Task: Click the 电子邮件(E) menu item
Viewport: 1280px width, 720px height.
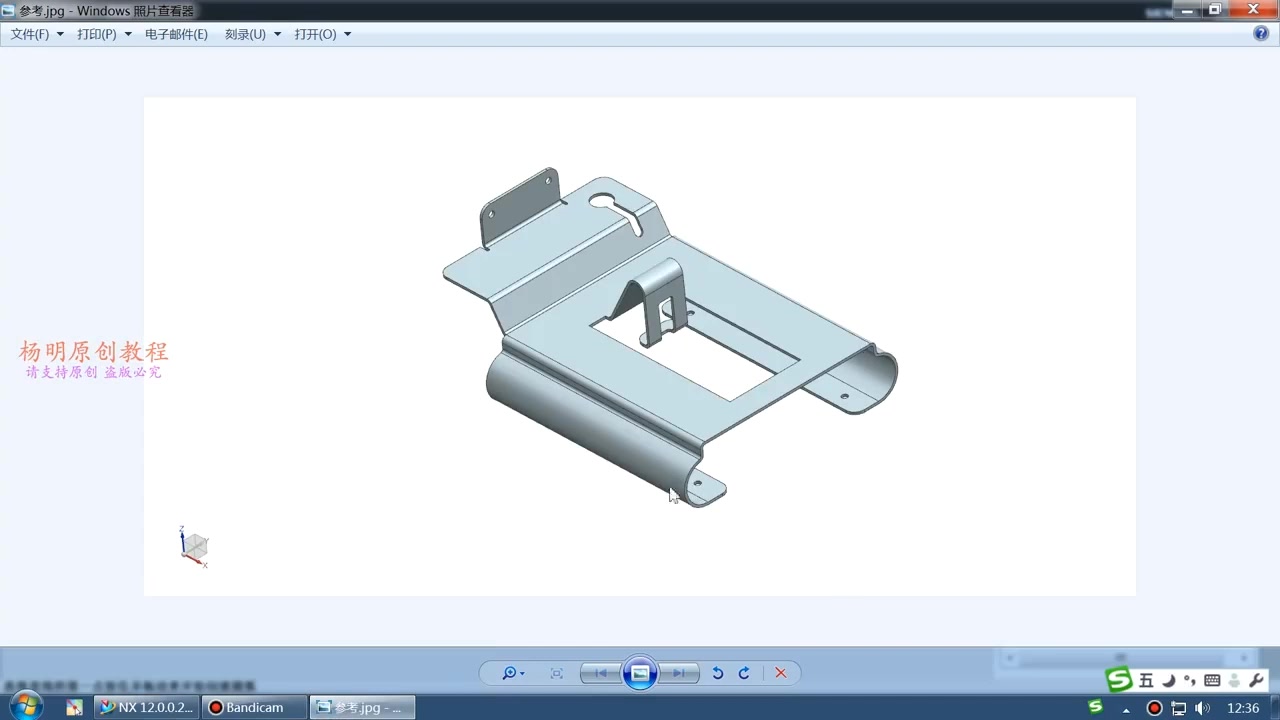Action: coord(176,34)
